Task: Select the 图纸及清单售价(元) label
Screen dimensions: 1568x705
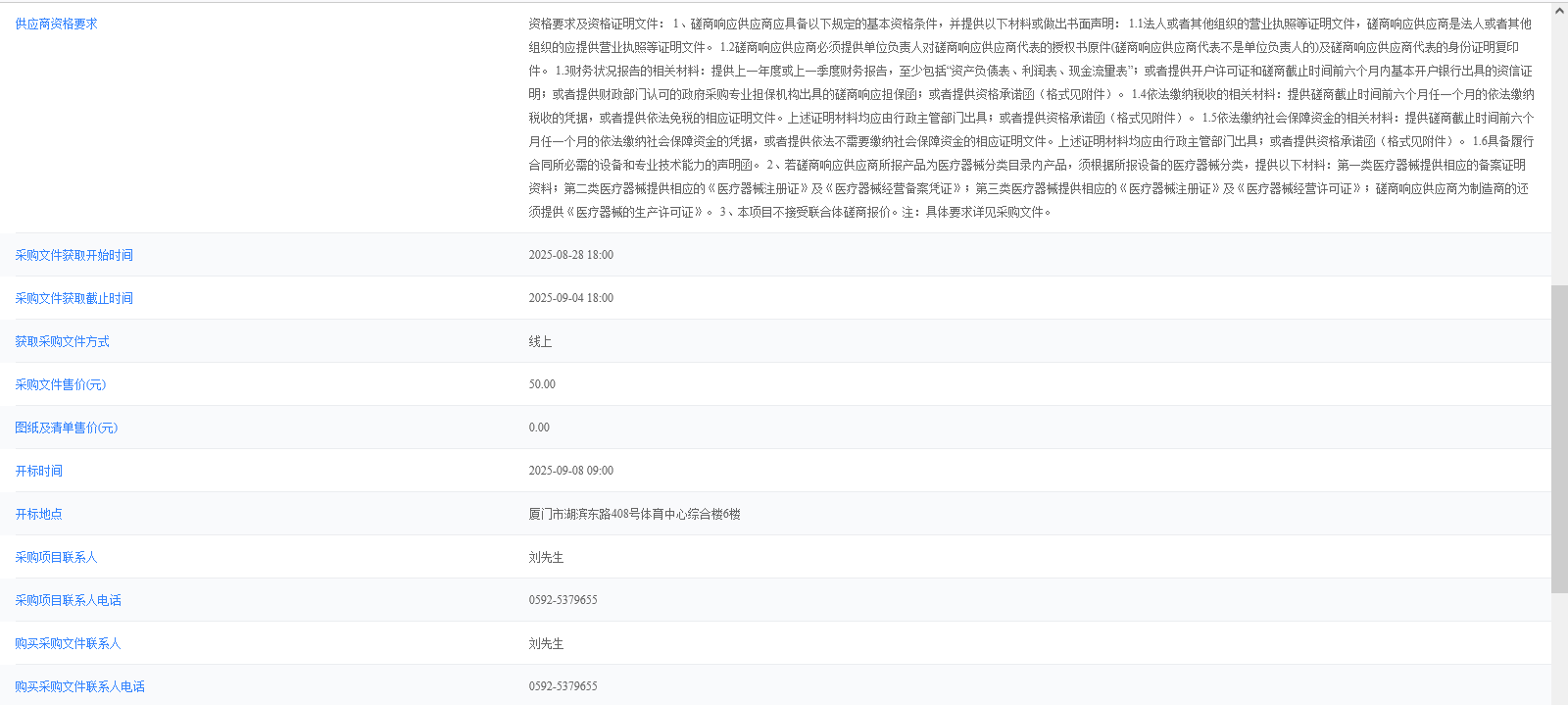Action: (x=66, y=428)
